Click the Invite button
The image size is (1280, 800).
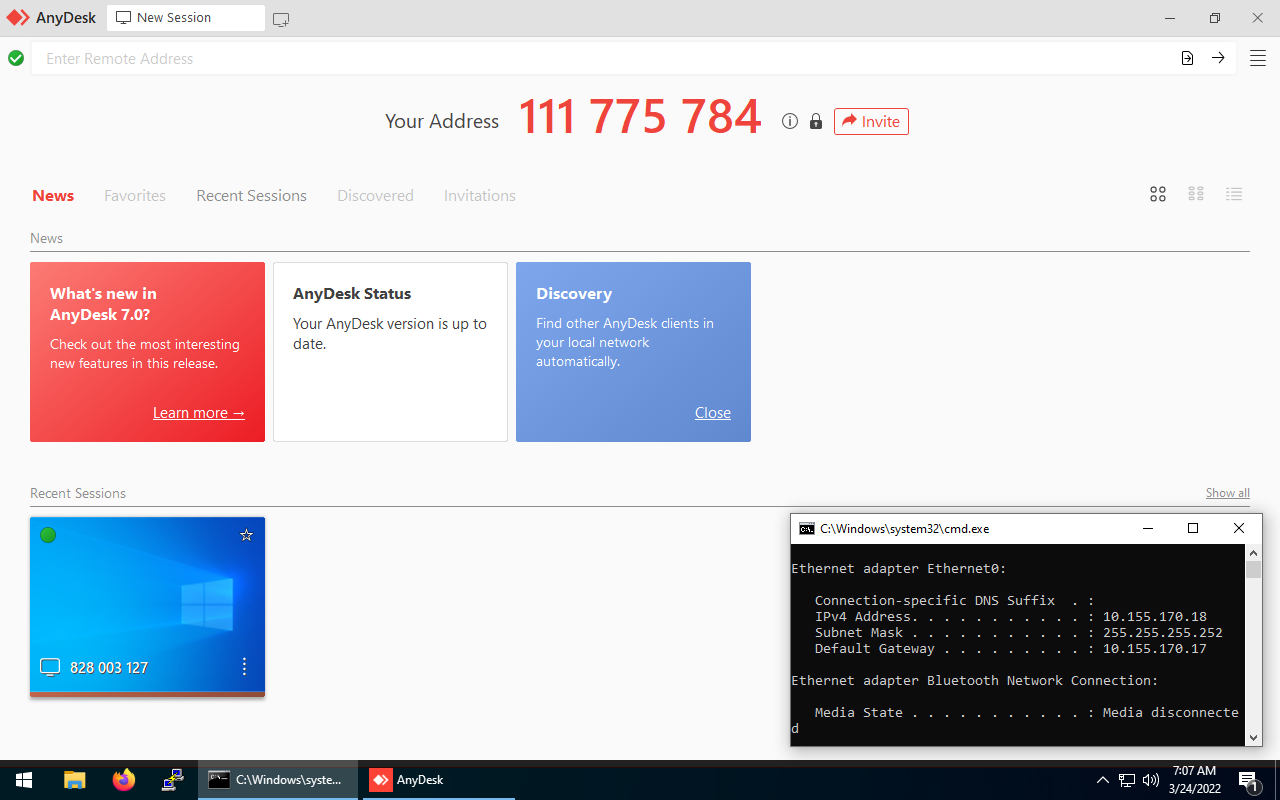pos(871,121)
